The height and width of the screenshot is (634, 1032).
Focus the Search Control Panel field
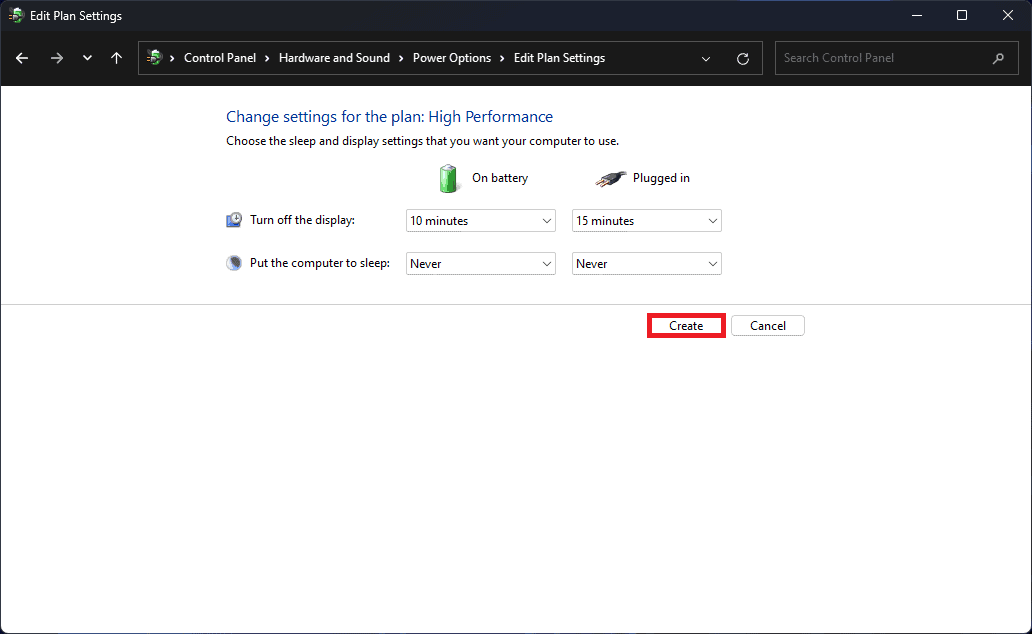(880, 58)
